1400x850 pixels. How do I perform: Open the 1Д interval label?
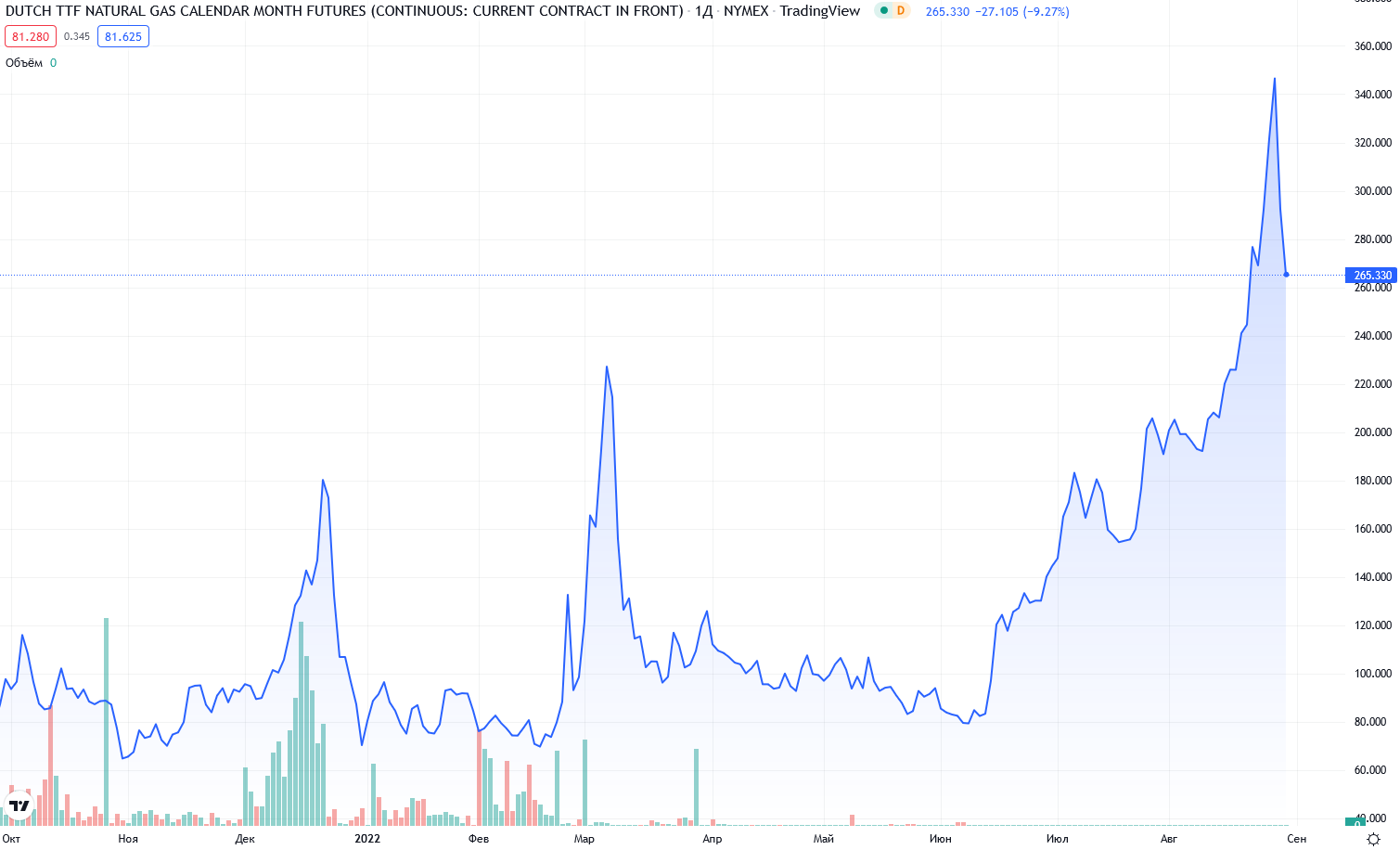(704, 11)
